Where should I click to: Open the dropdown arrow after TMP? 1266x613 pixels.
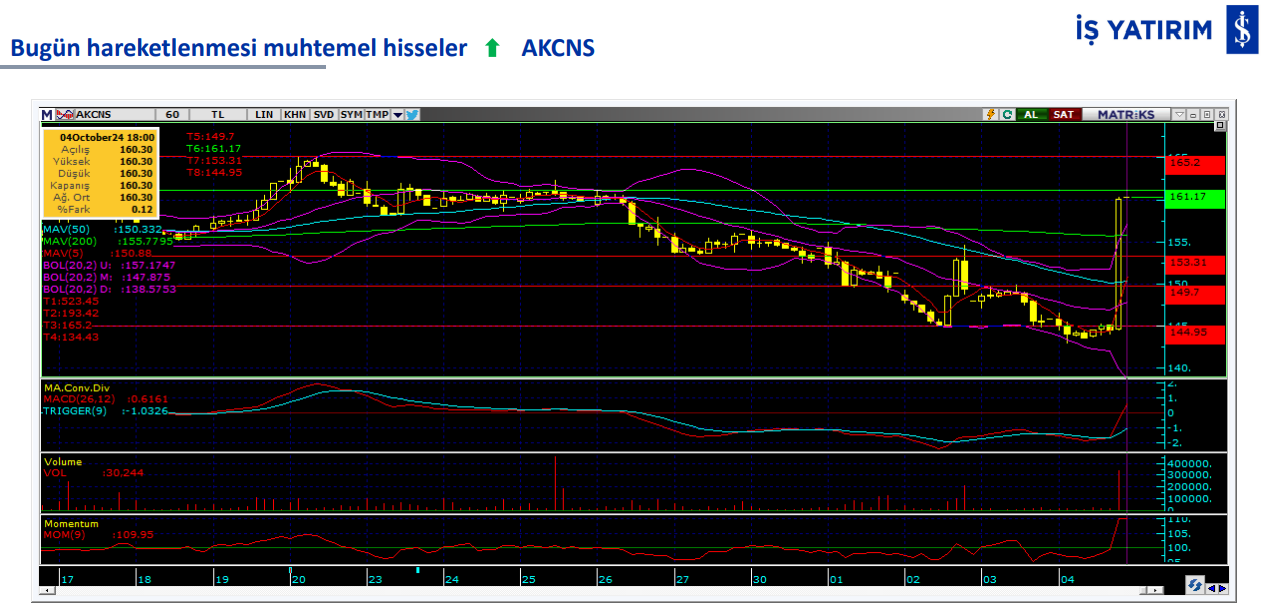click(x=397, y=114)
